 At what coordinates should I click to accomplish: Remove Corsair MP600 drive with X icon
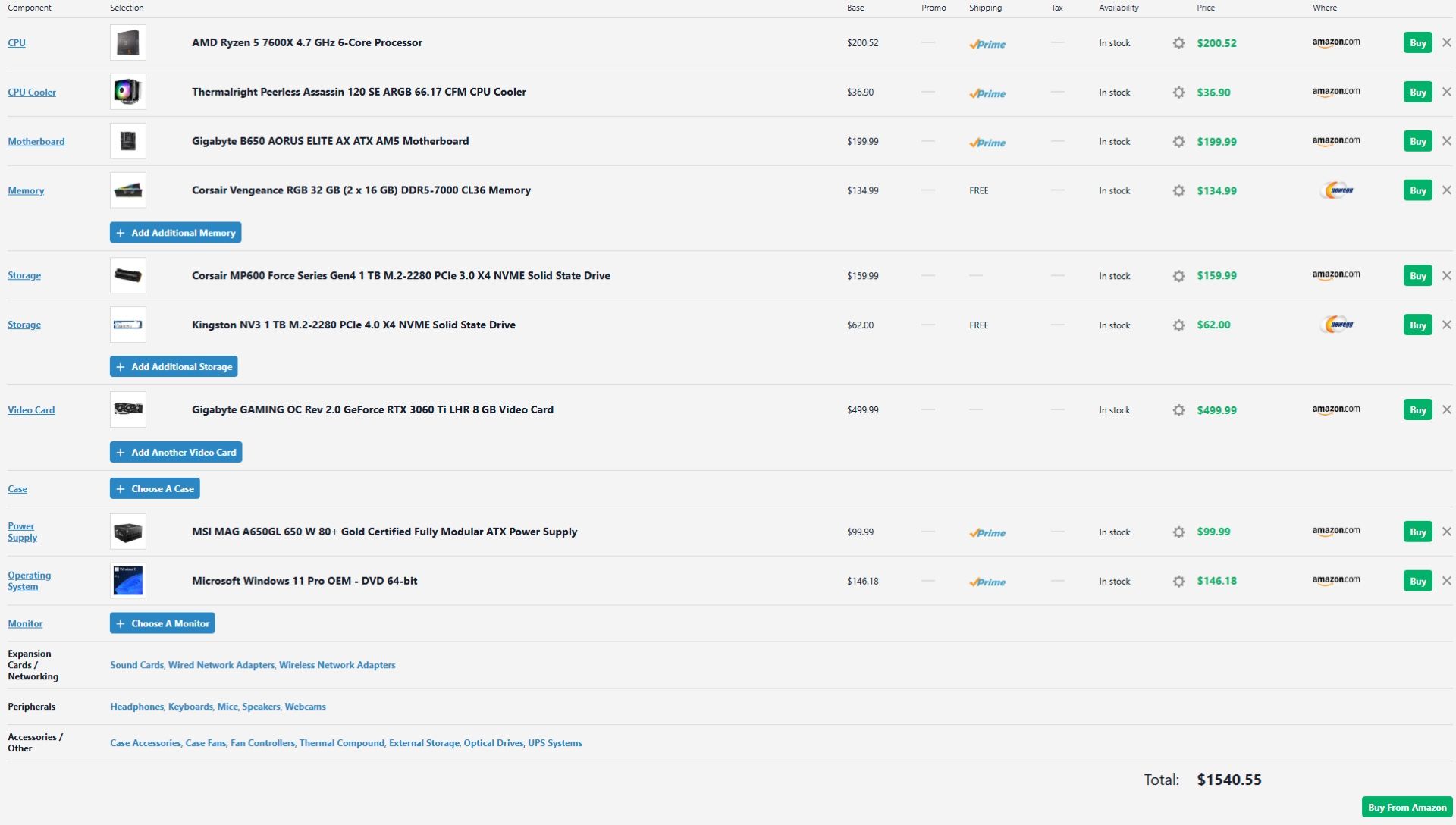pos(1446,276)
